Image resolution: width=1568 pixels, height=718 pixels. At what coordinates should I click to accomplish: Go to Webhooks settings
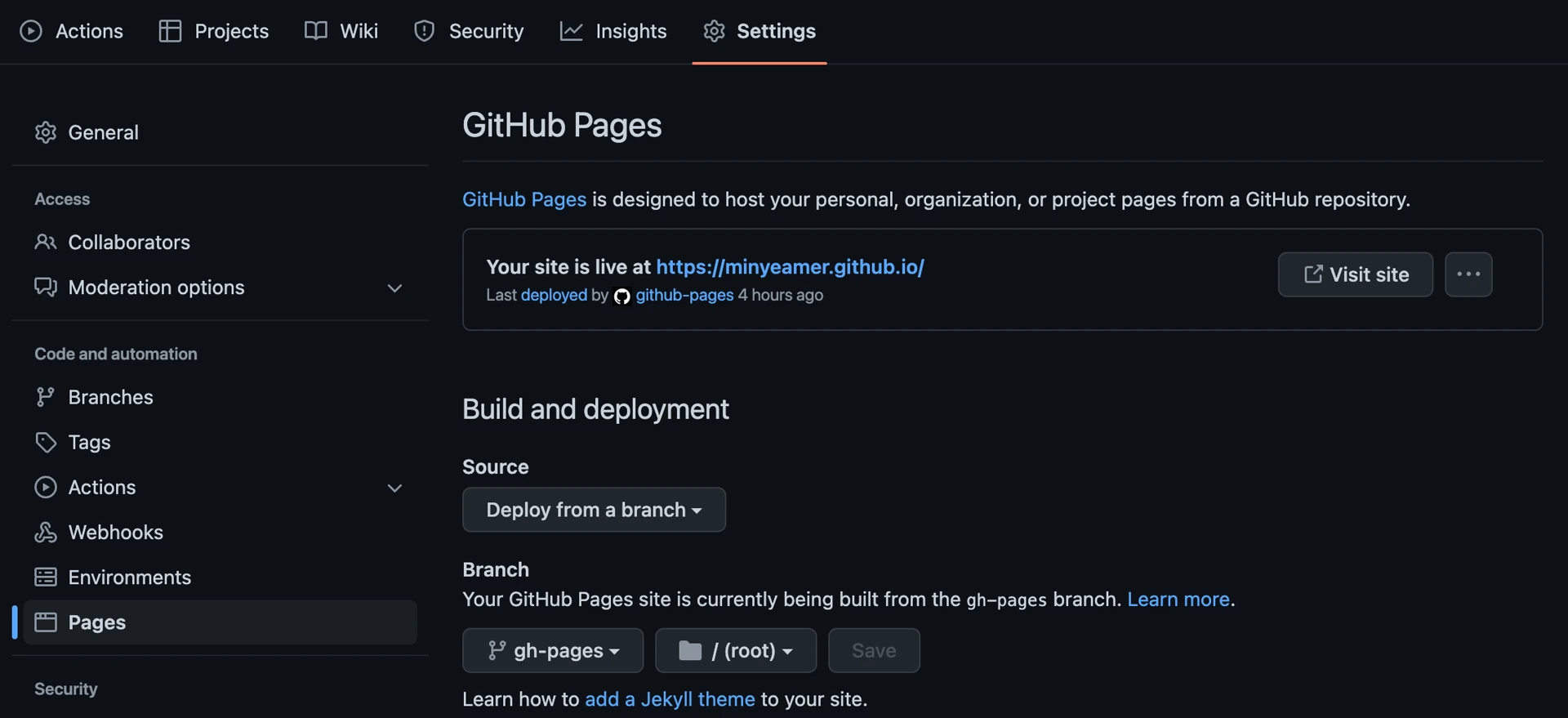[x=220, y=532]
